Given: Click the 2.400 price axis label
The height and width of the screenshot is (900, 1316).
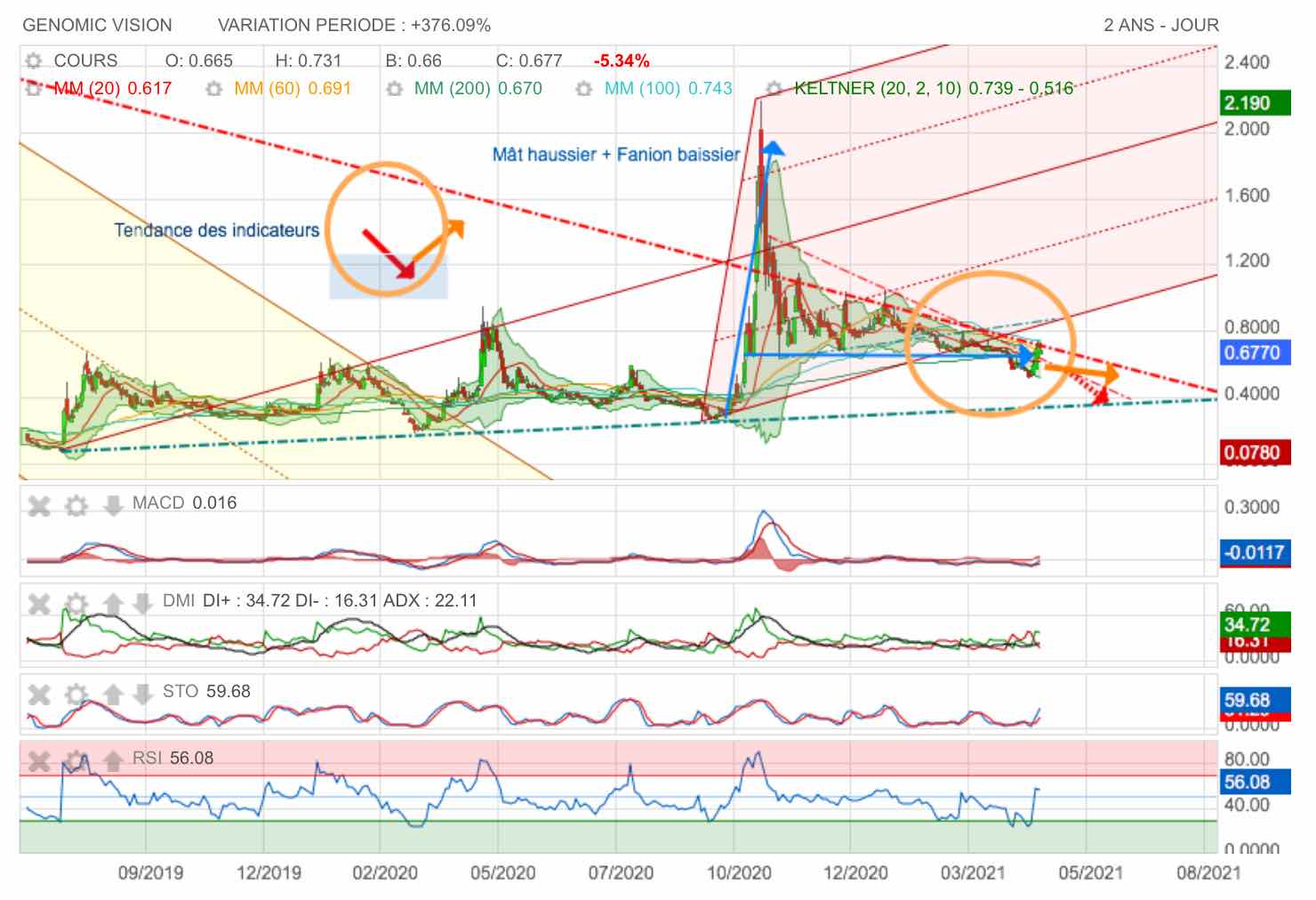Looking at the screenshot, I should pyautogui.click(x=1247, y=62).
